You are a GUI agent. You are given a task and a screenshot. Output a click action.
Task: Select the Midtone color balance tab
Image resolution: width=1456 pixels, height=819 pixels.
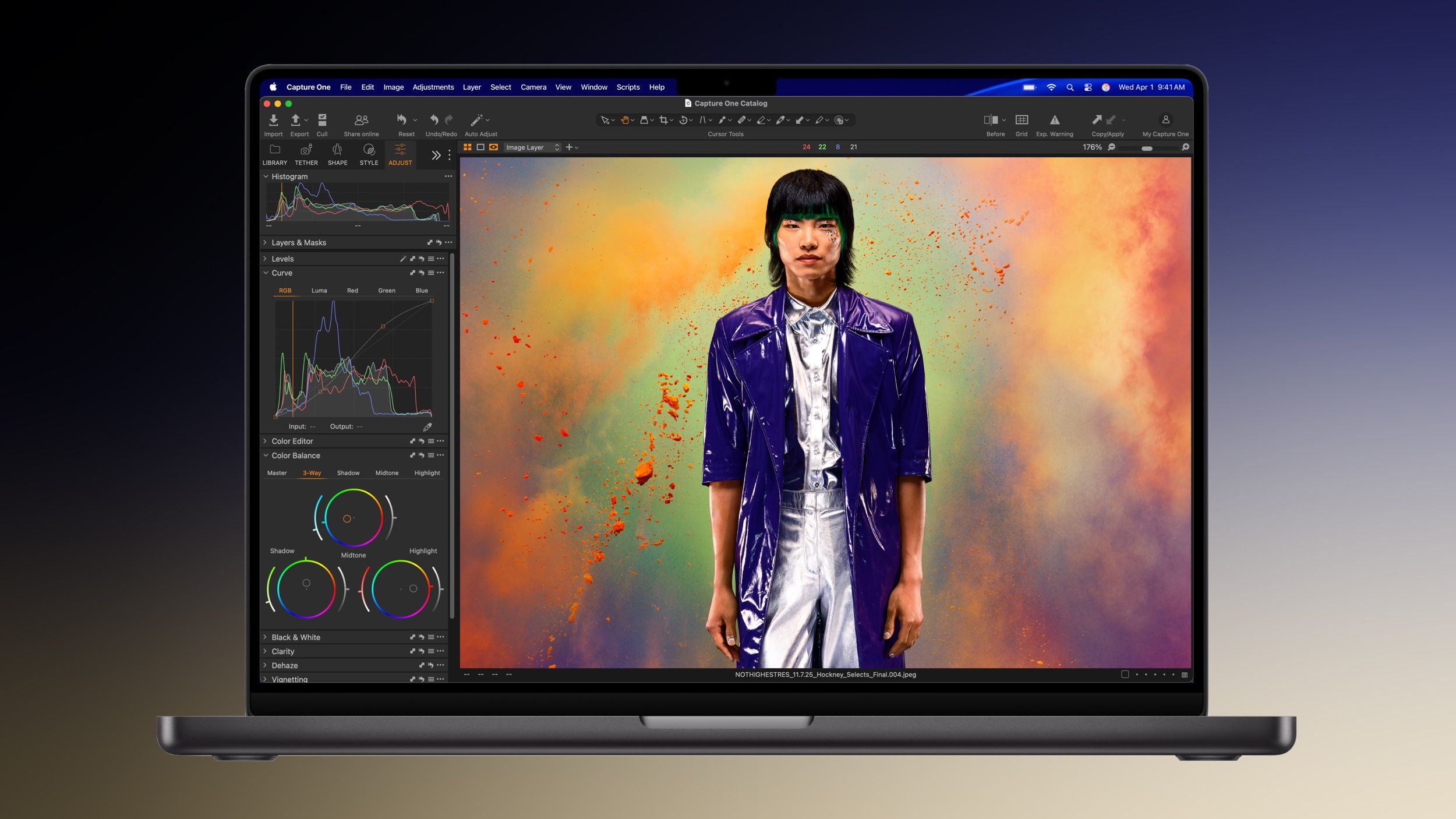(387, 473)
